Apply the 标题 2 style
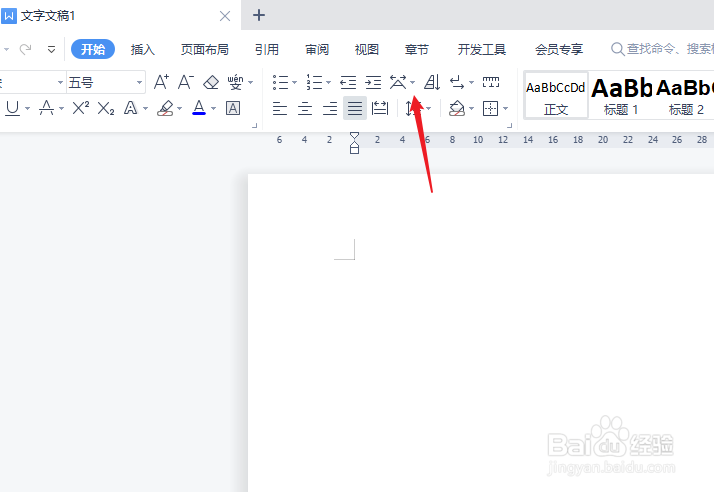 coord(686,95)
